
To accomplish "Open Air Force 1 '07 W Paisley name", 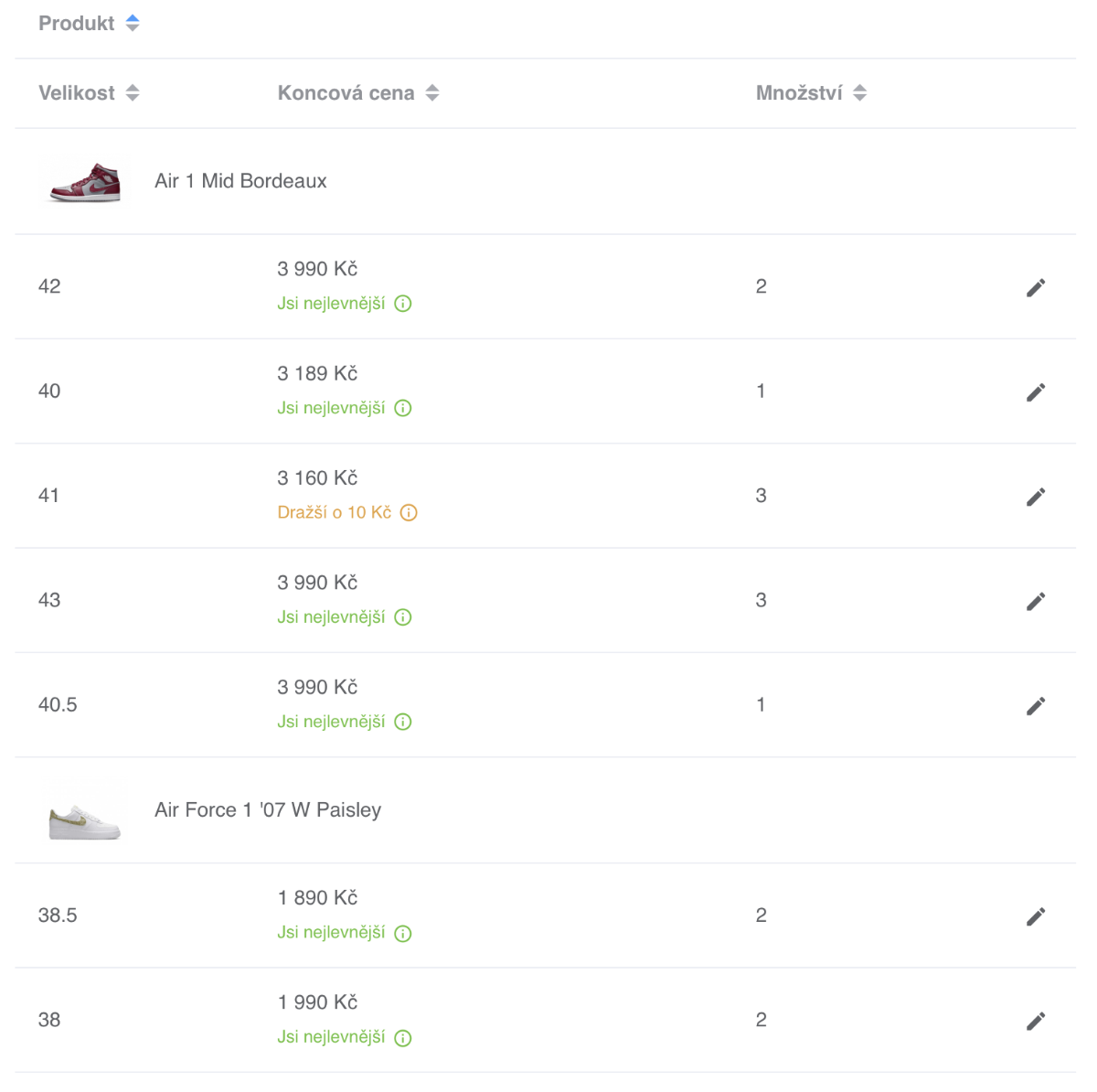I will point(268,810).
